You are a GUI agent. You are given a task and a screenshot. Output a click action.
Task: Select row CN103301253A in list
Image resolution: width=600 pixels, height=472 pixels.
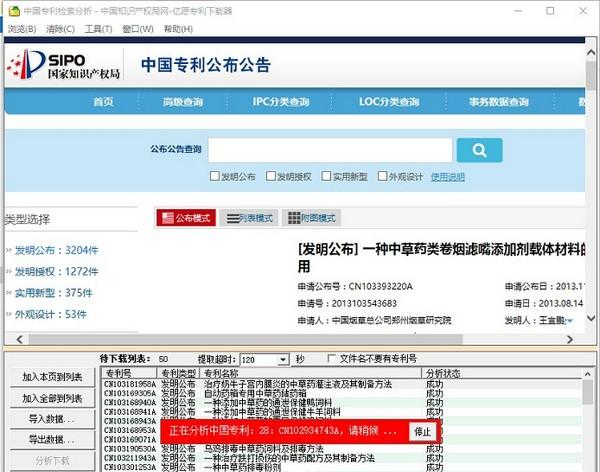(x=342, y=467)
